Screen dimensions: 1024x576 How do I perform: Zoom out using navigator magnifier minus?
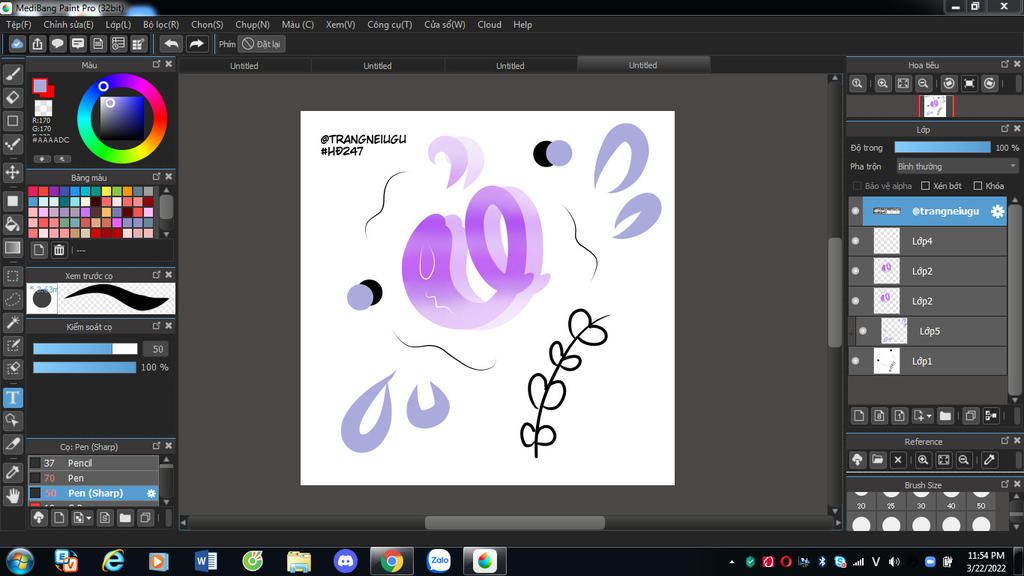coord(923,84)
